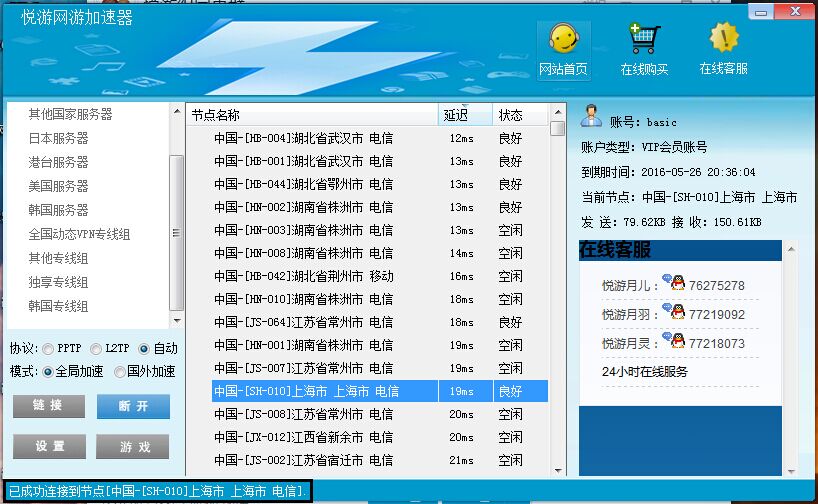Close the 悦游网游加速器 window
This screenshot has height=504, width=818.
(795, 11)
